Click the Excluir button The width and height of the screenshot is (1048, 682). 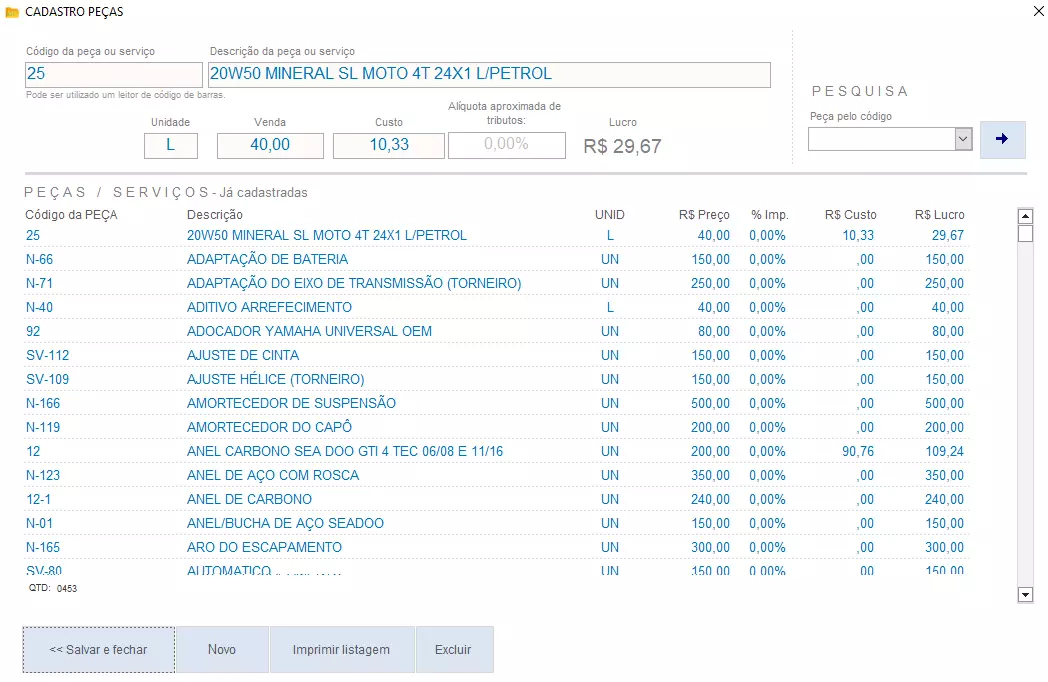453,649
